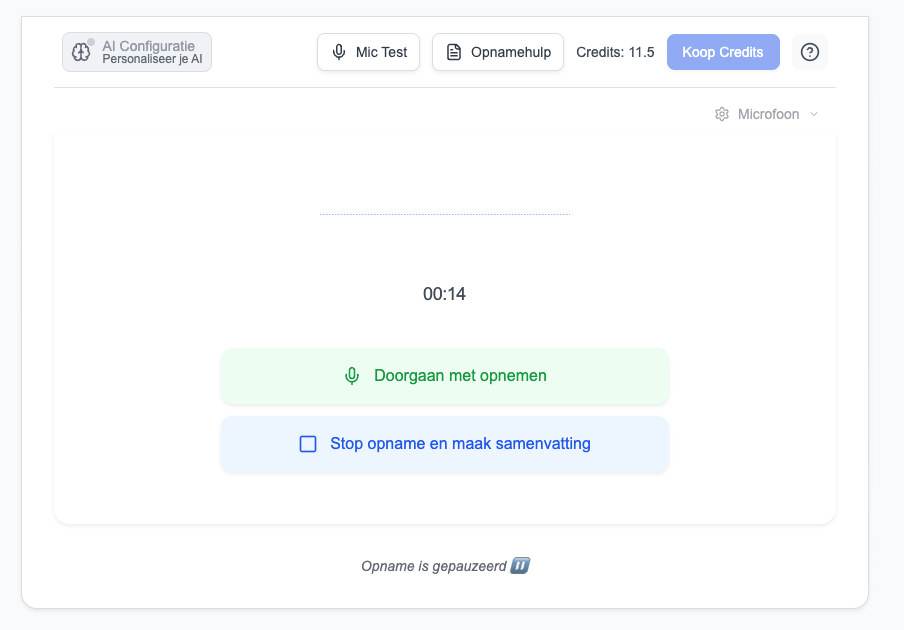Open the Microfoon settings label

768,114
